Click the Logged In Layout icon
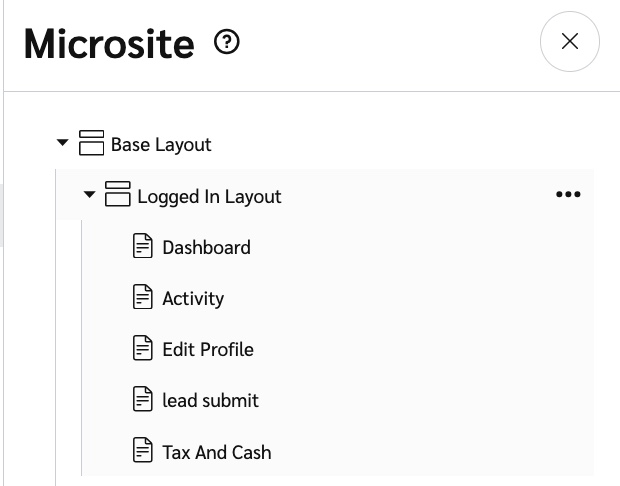 click(x=118, y=195)
